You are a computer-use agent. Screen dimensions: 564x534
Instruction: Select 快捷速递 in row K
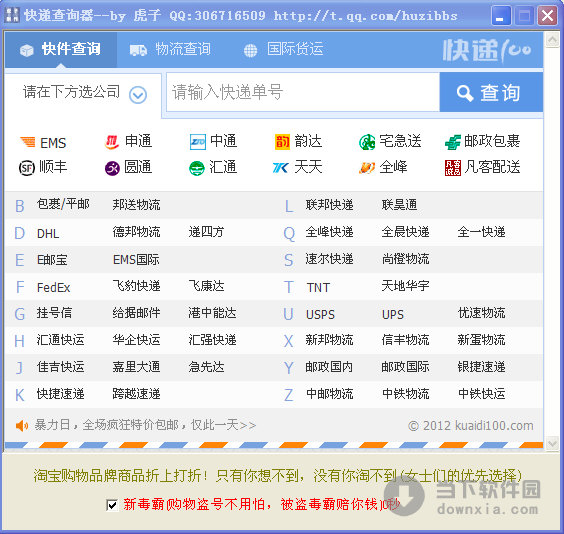click(x=60, y=394)
